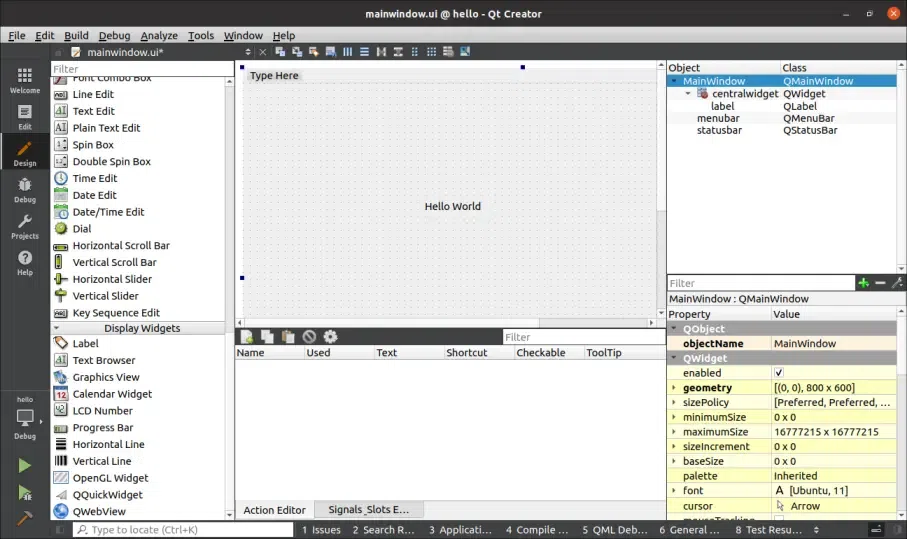Activate Edit Signals/Slots toolbar icon

(x=297, y=51)
